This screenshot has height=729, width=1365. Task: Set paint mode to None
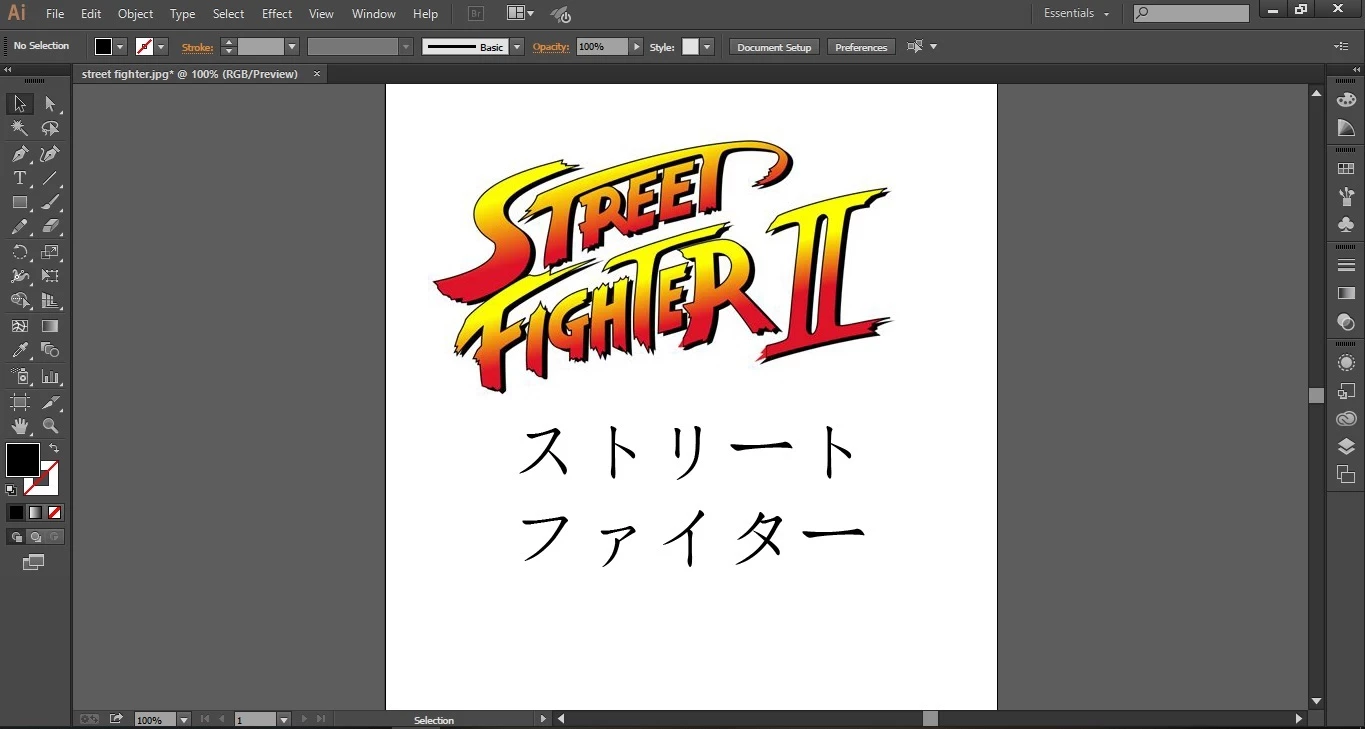pyautogui.click(x=55, y=513)
